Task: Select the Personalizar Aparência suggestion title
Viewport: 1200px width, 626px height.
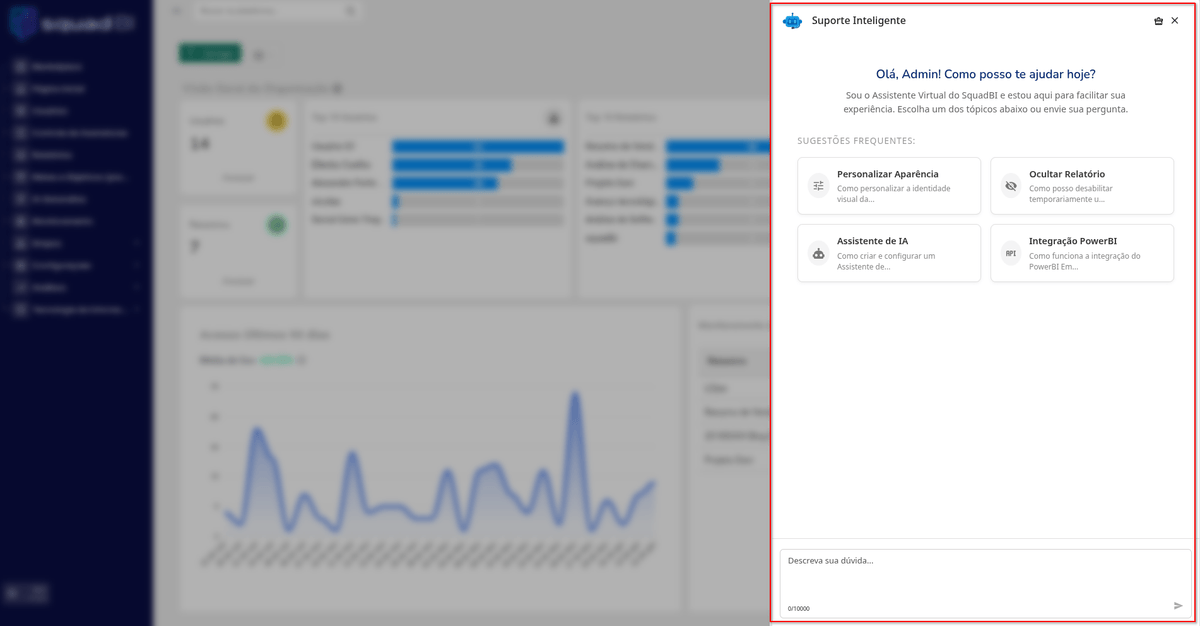Action: [x=887, y=174]
